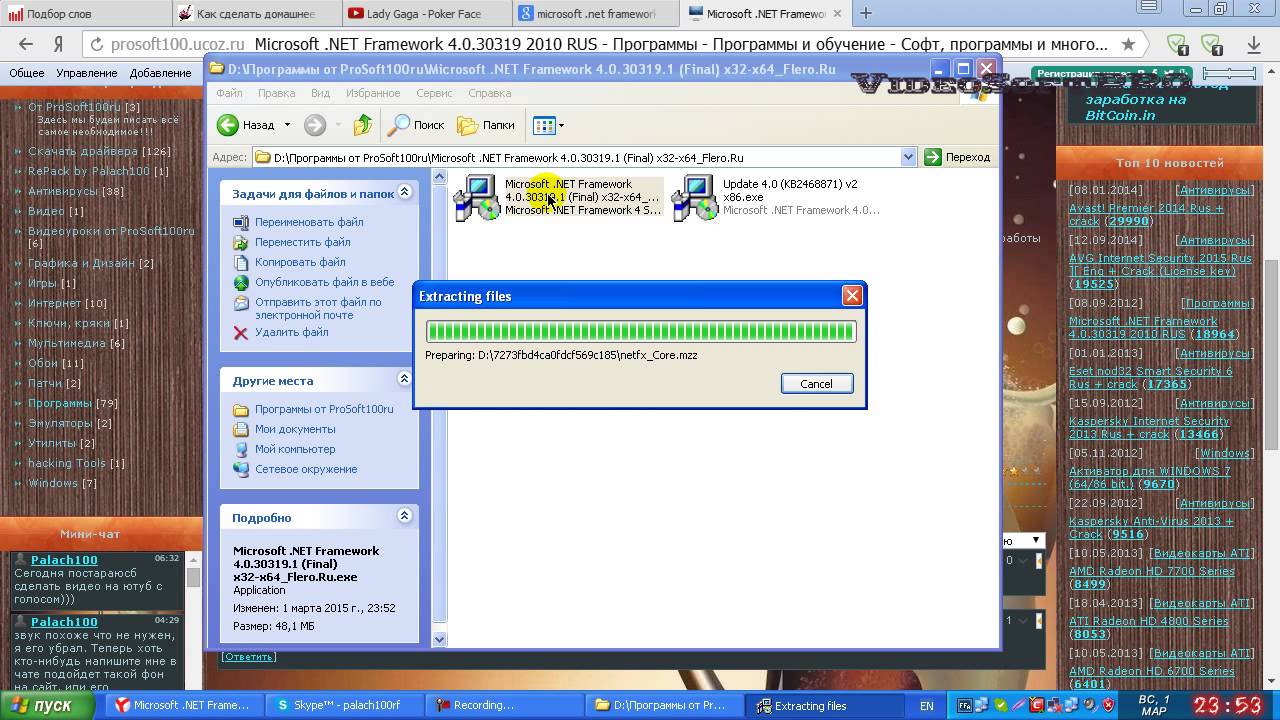Open the 'Управление' site menu item
Viewport: 1280px width, 720px height.
87,73
